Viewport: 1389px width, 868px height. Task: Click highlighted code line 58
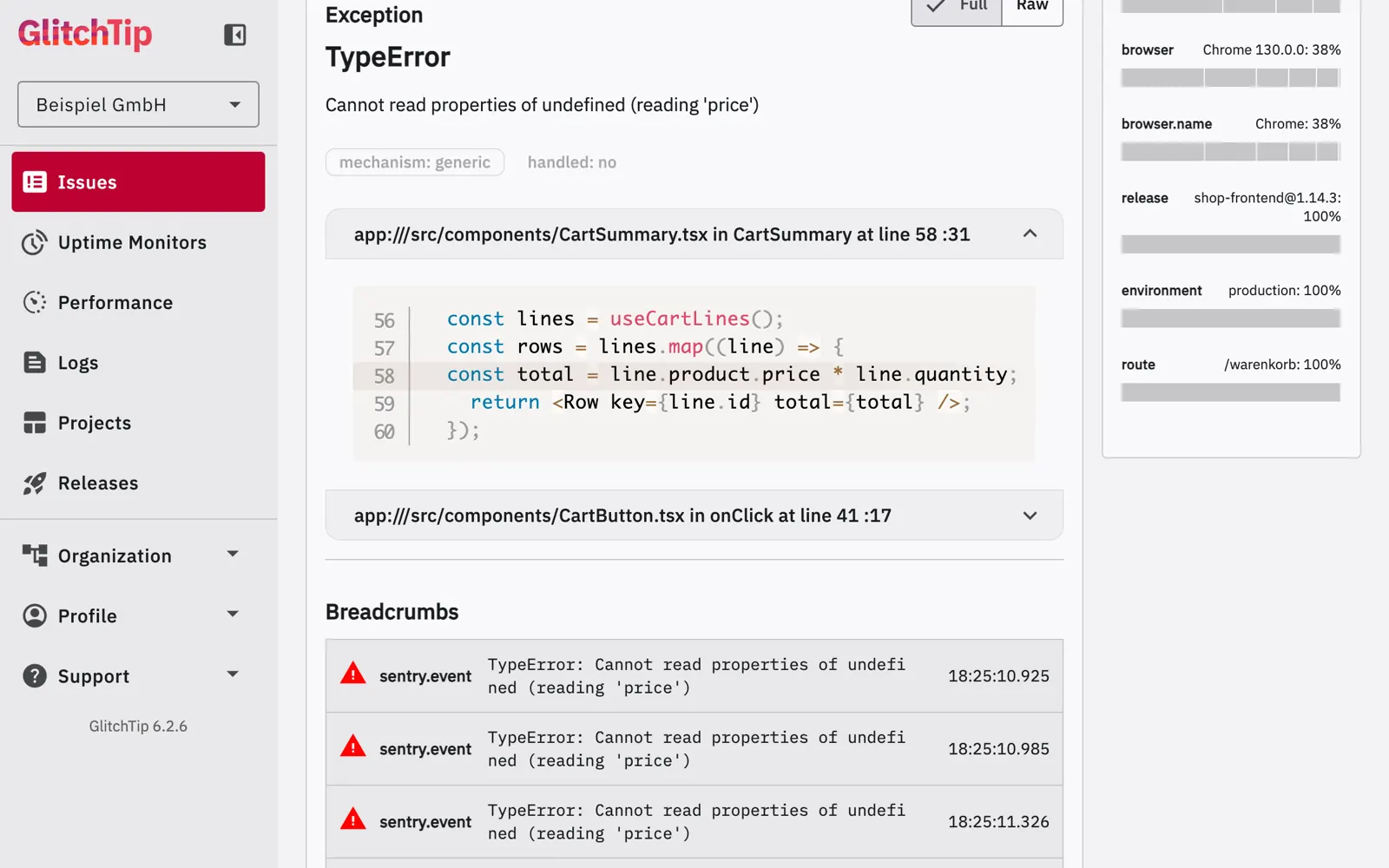[694, 375]
